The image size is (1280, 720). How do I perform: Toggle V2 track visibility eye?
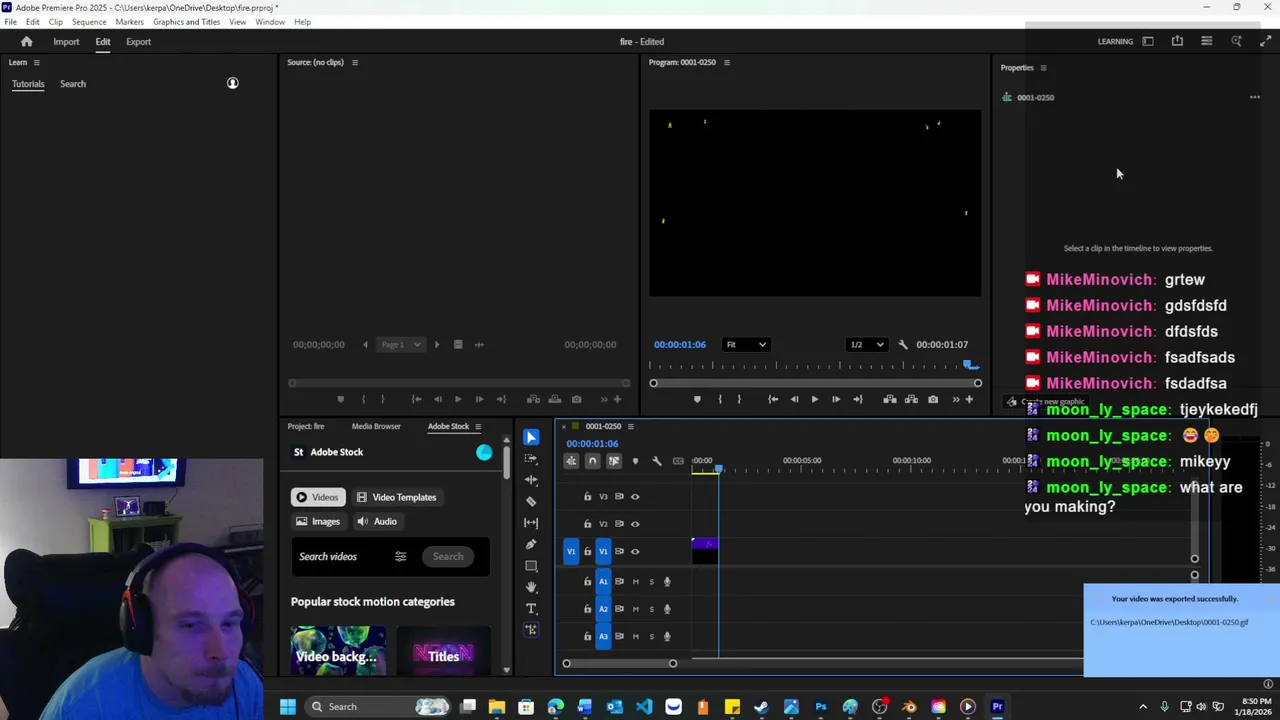pyautogui.click(x=635, y=524)
